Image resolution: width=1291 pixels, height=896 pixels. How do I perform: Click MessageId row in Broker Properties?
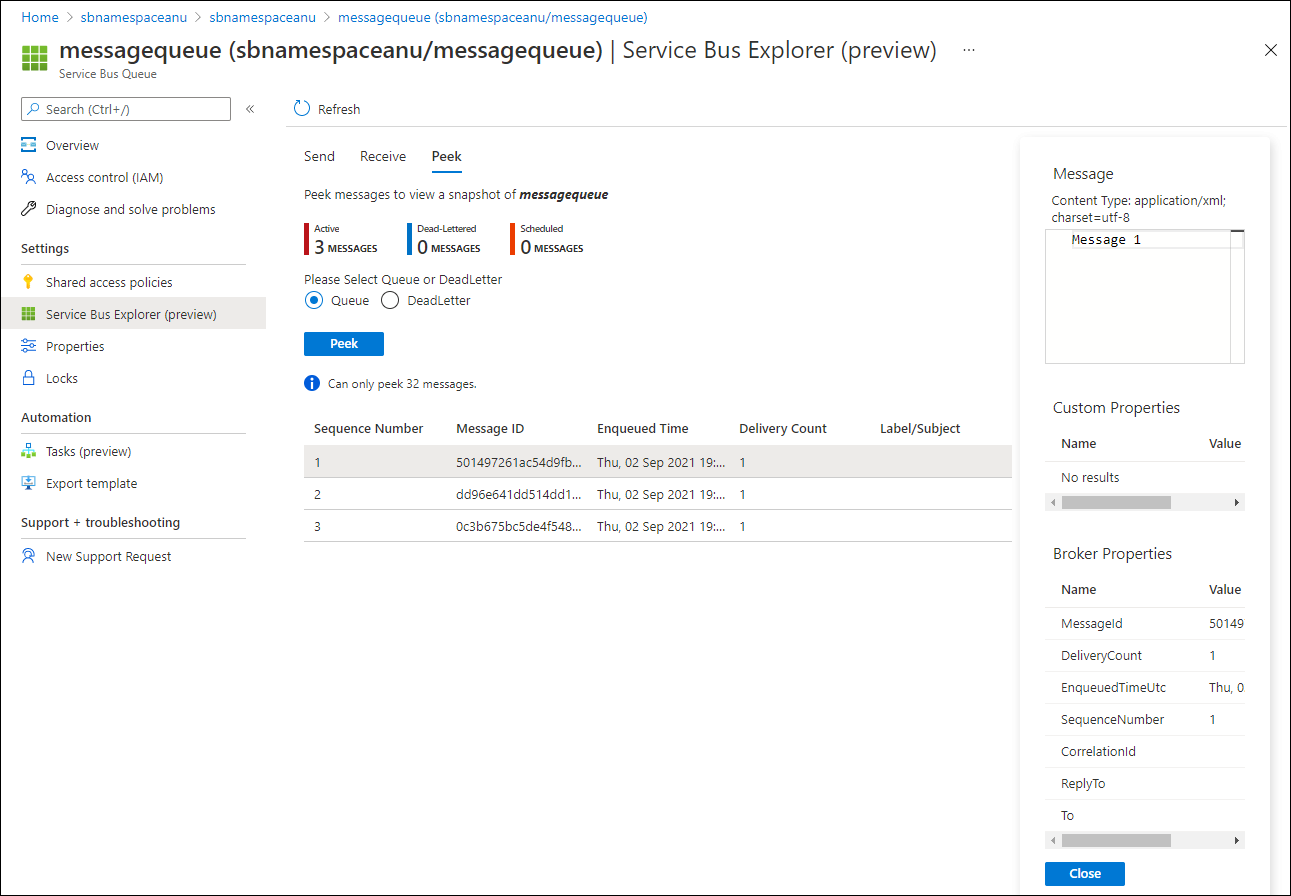tap(1145, 623)
